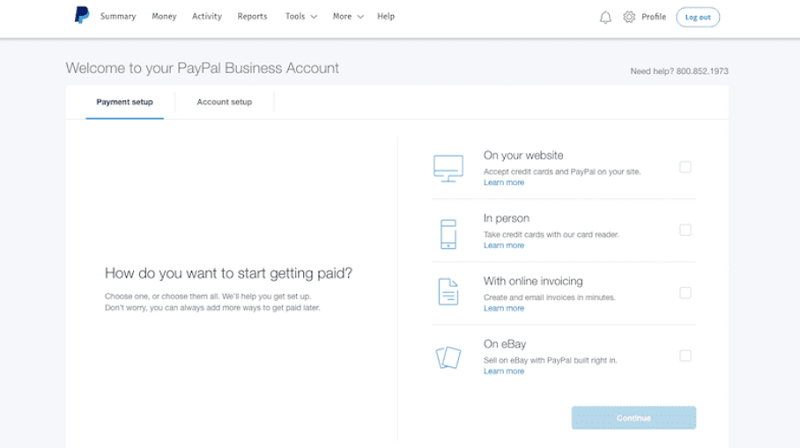Open the Profile link

654,17
